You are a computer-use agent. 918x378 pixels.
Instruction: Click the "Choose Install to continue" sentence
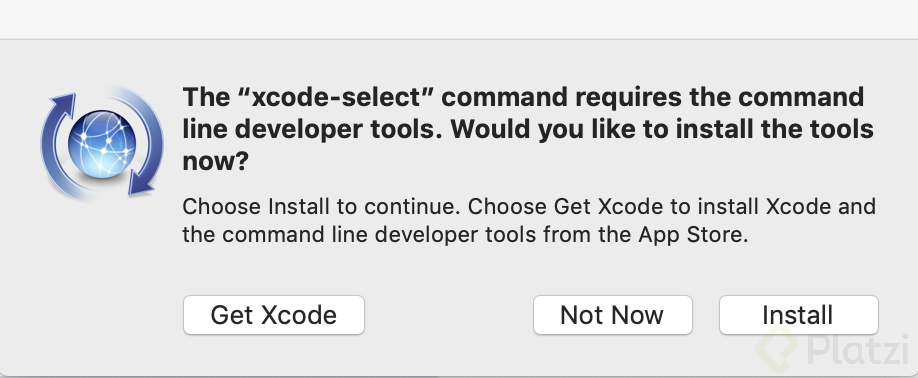tap(321, 207)
